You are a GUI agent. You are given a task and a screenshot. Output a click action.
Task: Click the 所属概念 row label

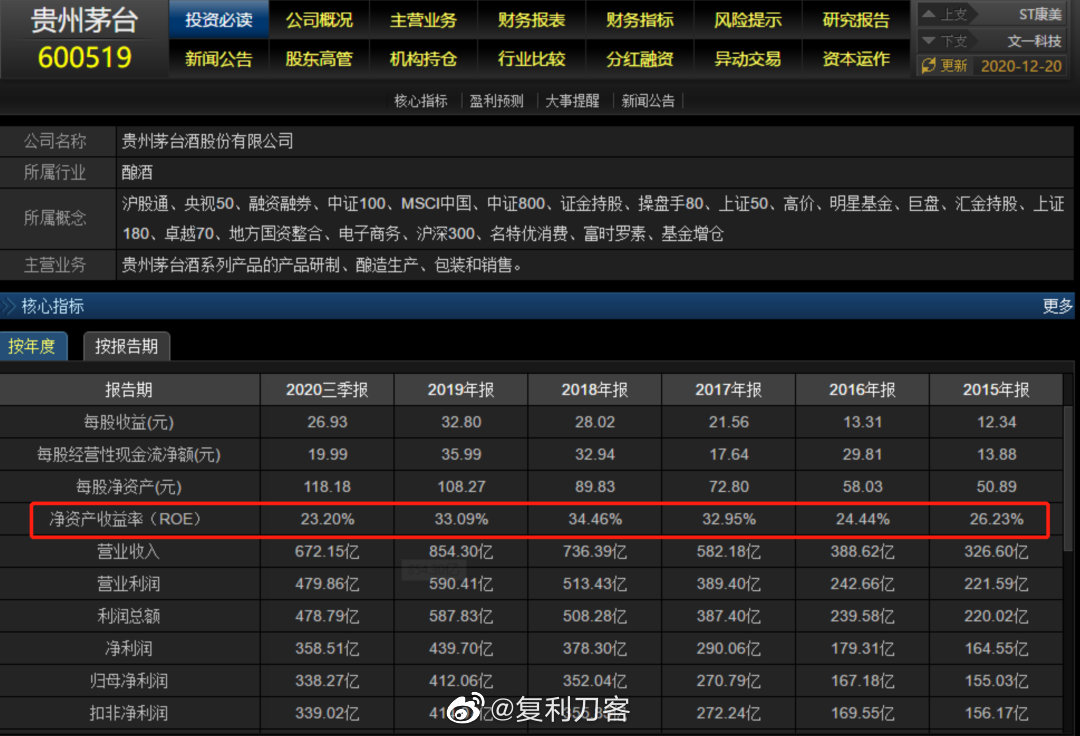(x=55, y=218)
